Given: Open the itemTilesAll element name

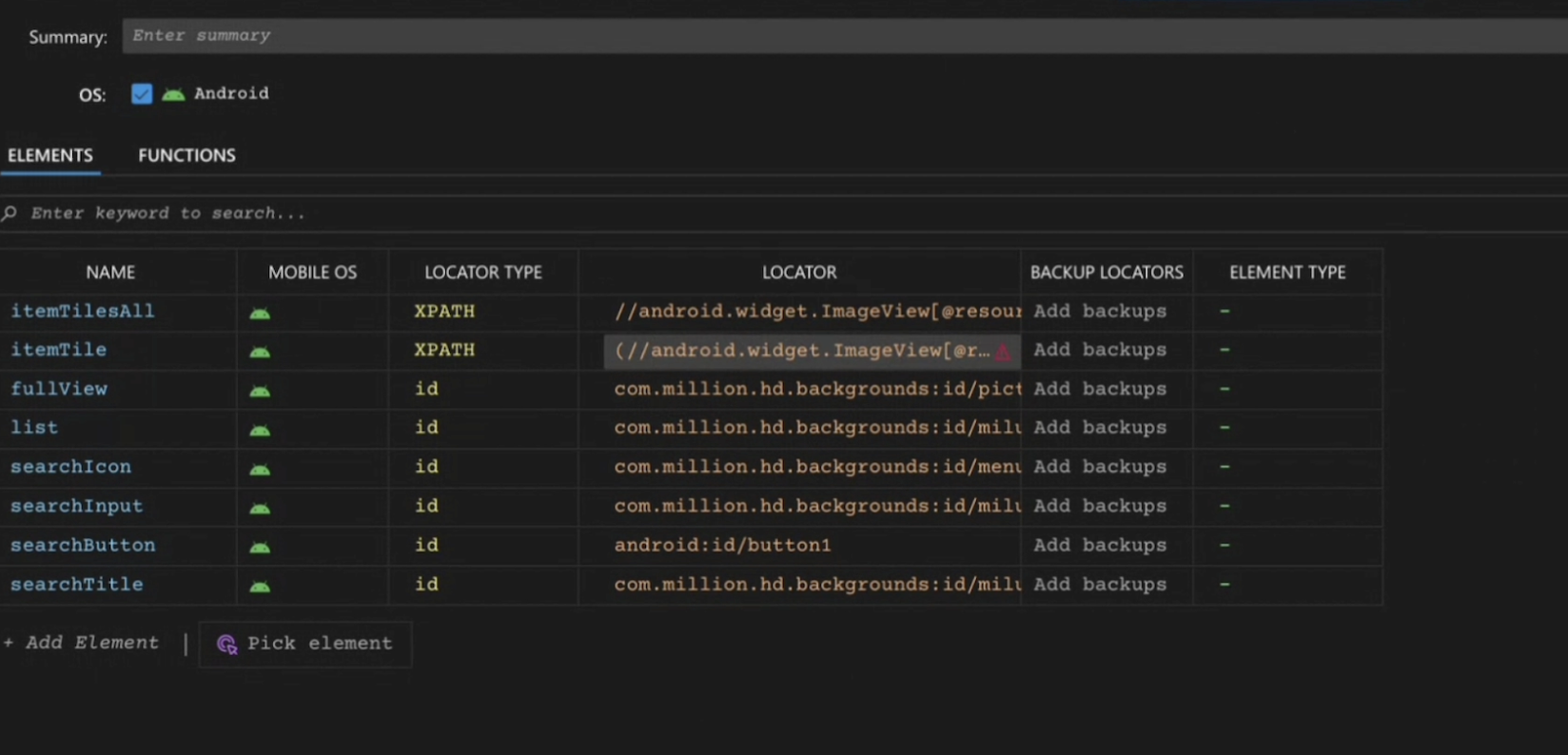Looking at the screenshot, I should pyautogui.click(x=83, y=311).
